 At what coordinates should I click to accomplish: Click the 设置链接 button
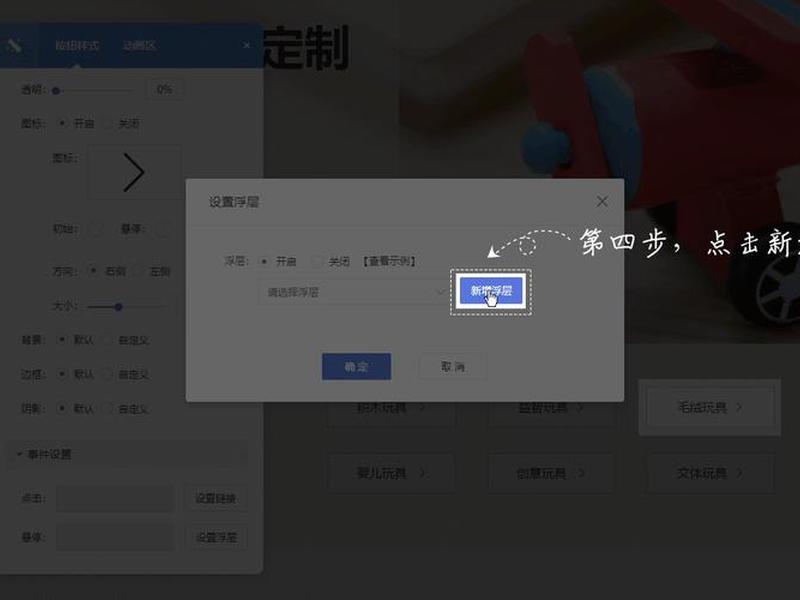216,498
